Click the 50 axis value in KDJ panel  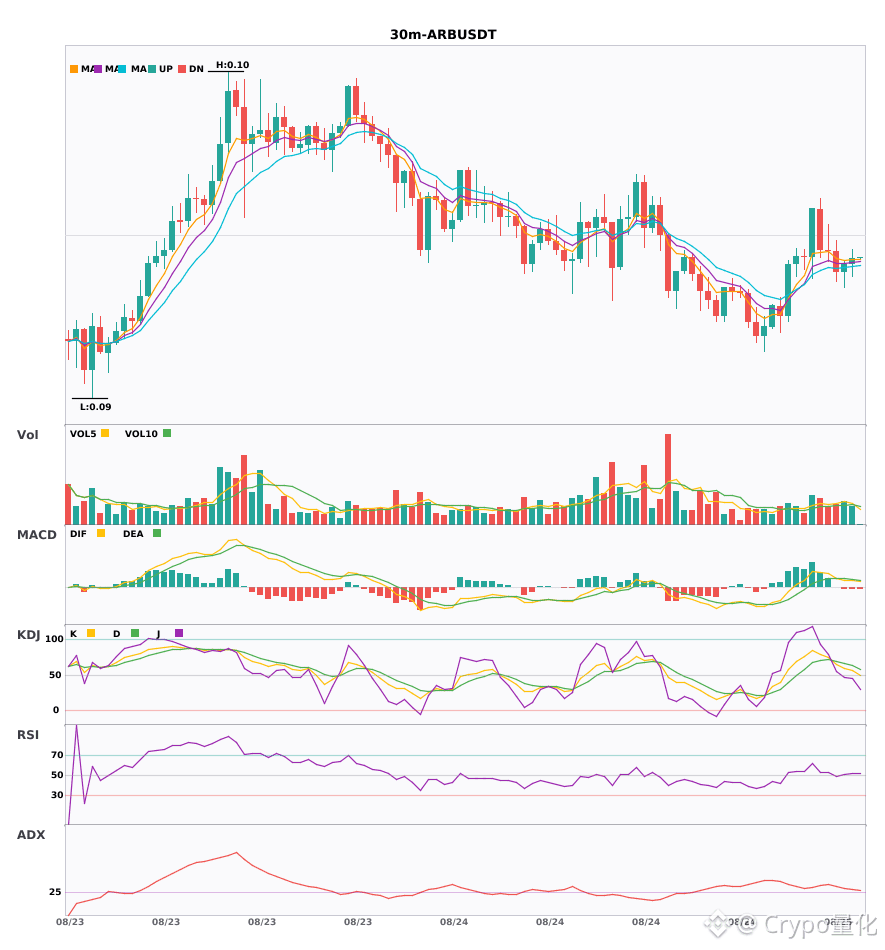pos(55,675)
